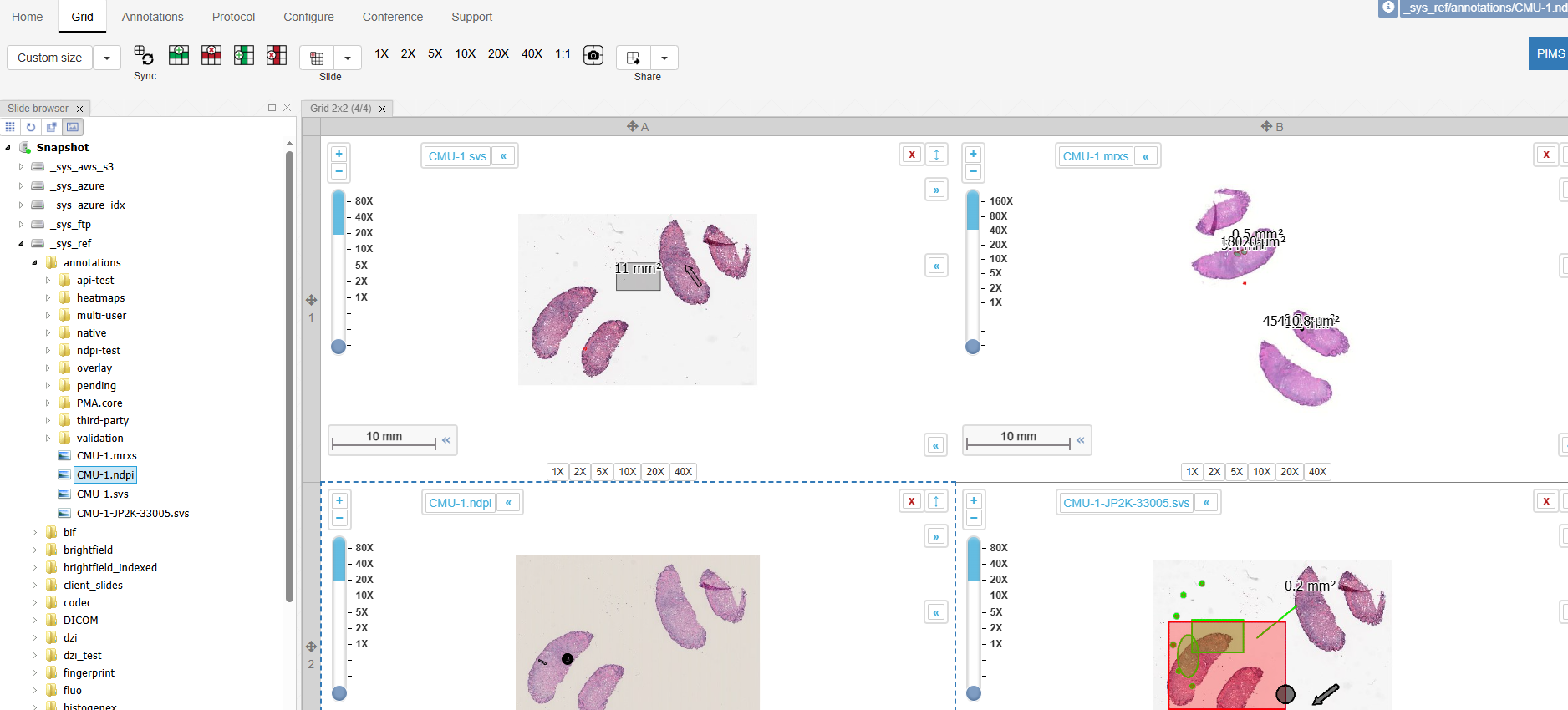The width and height of the screenshot is (1568, 710).
Task: Remove CMU-1.svs with its red X button
Action: [912, 155]
